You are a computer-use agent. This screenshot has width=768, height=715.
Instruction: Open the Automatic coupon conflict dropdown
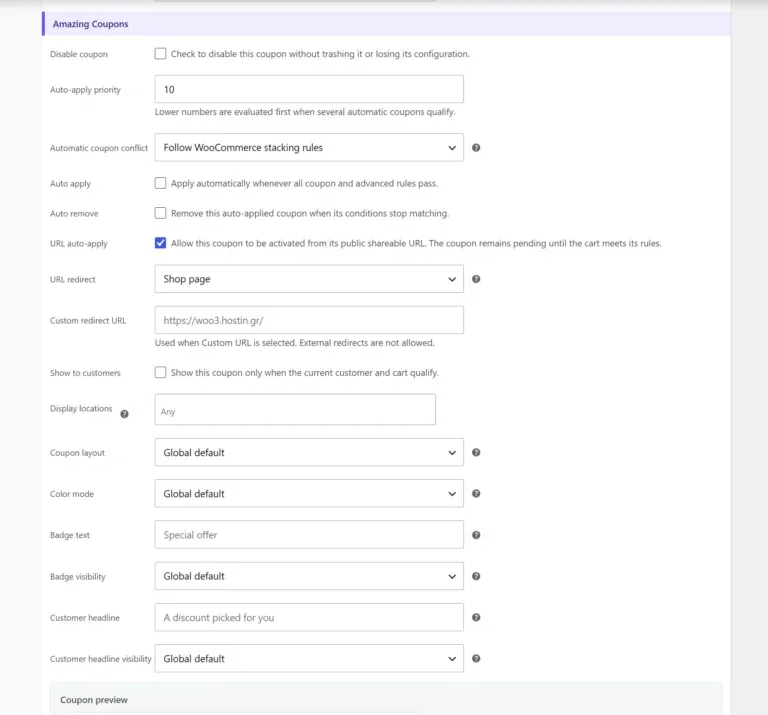coord(309,147)
